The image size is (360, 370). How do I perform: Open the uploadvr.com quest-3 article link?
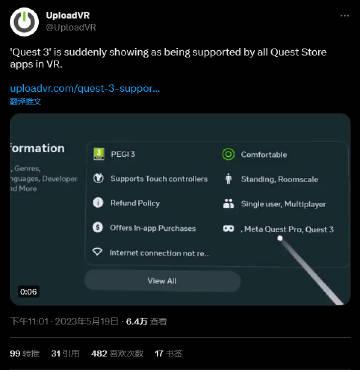coord(85,89)
